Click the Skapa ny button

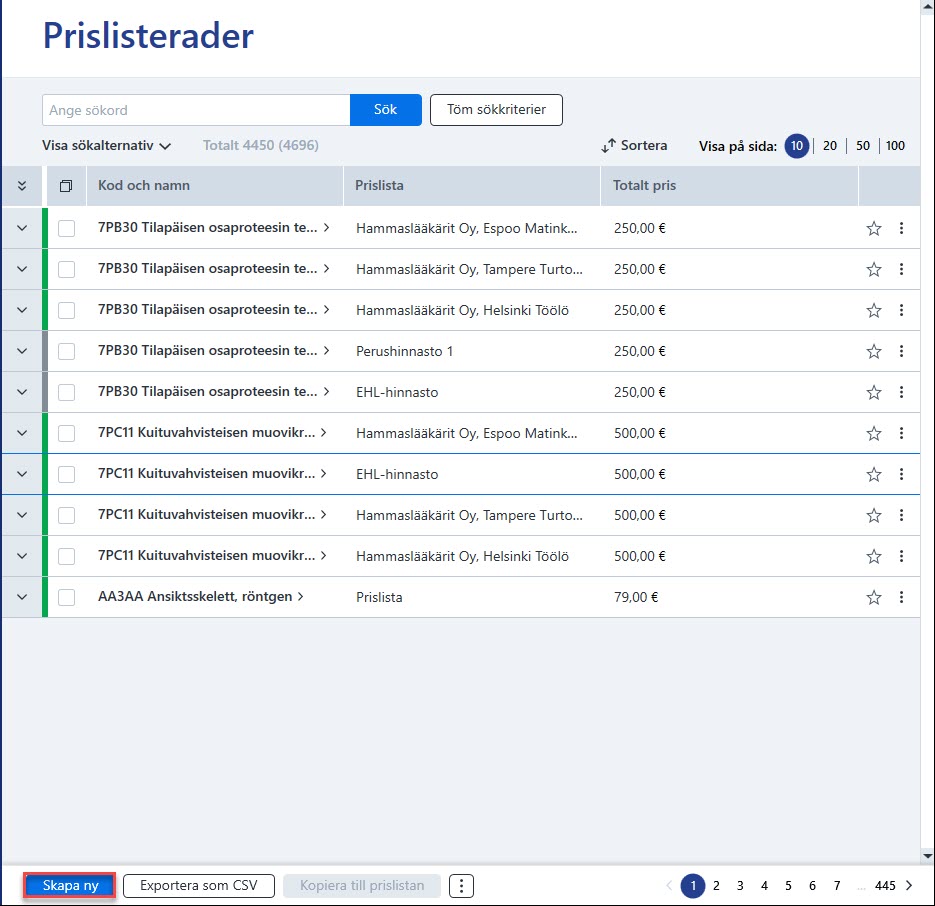tap(70, 886)
